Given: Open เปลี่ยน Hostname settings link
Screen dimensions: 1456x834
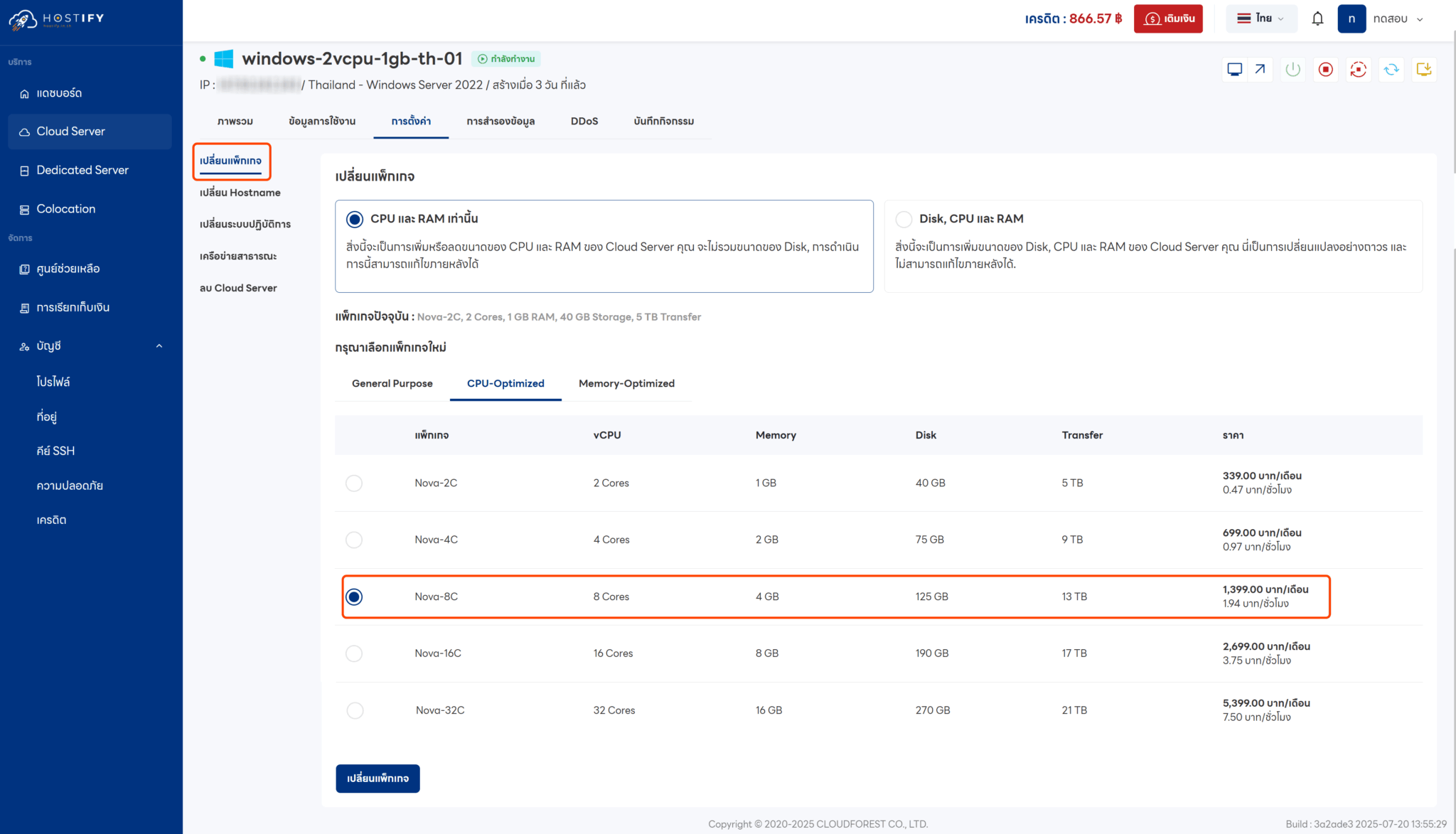Looking at the screenshot, I should [x=239, y=192].
